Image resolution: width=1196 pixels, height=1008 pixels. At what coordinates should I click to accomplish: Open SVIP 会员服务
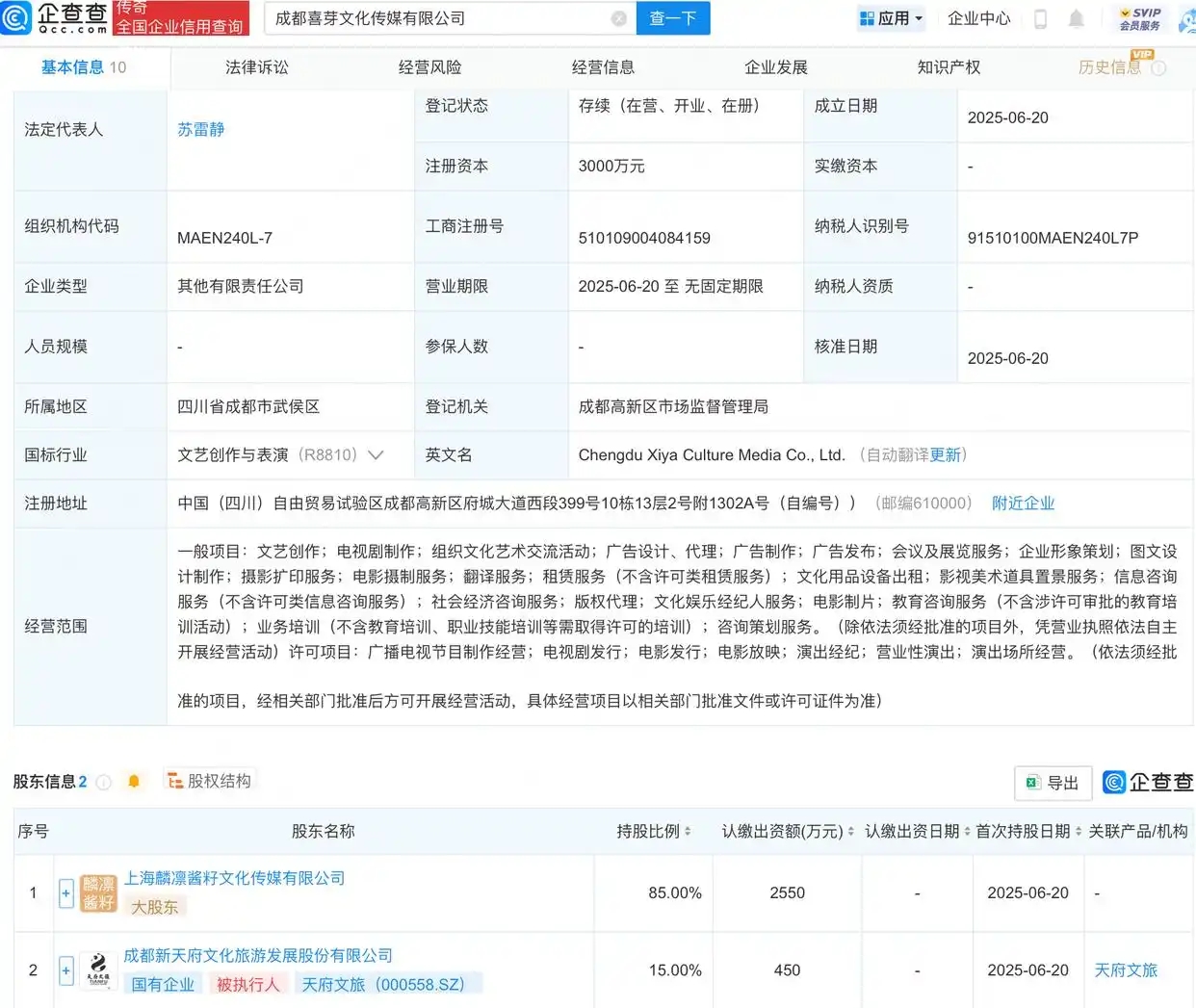click(1140, 18)
